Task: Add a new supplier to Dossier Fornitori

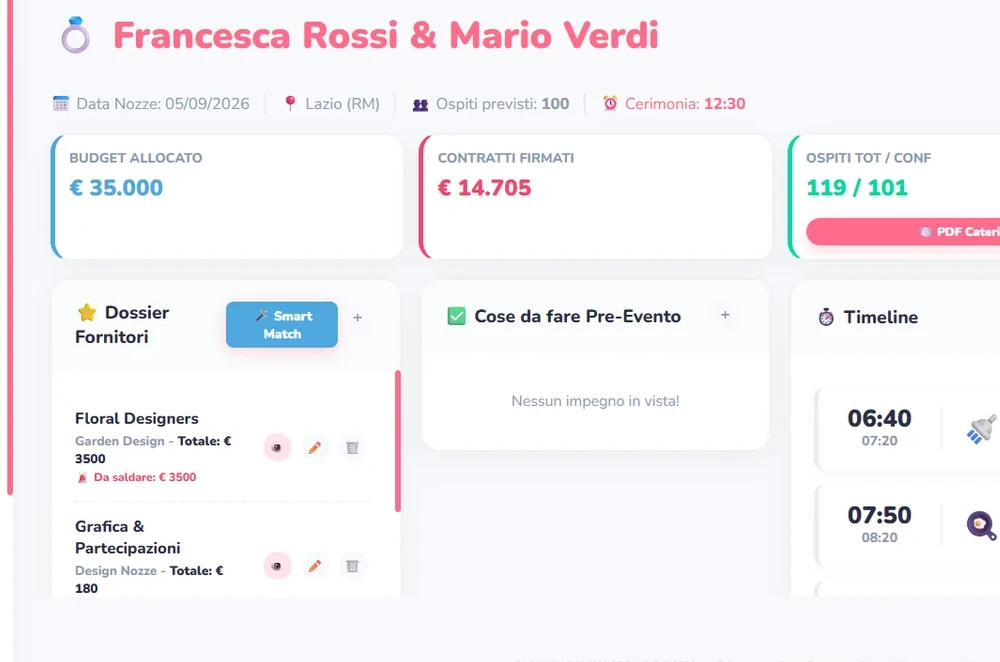Action: (358, 317)
